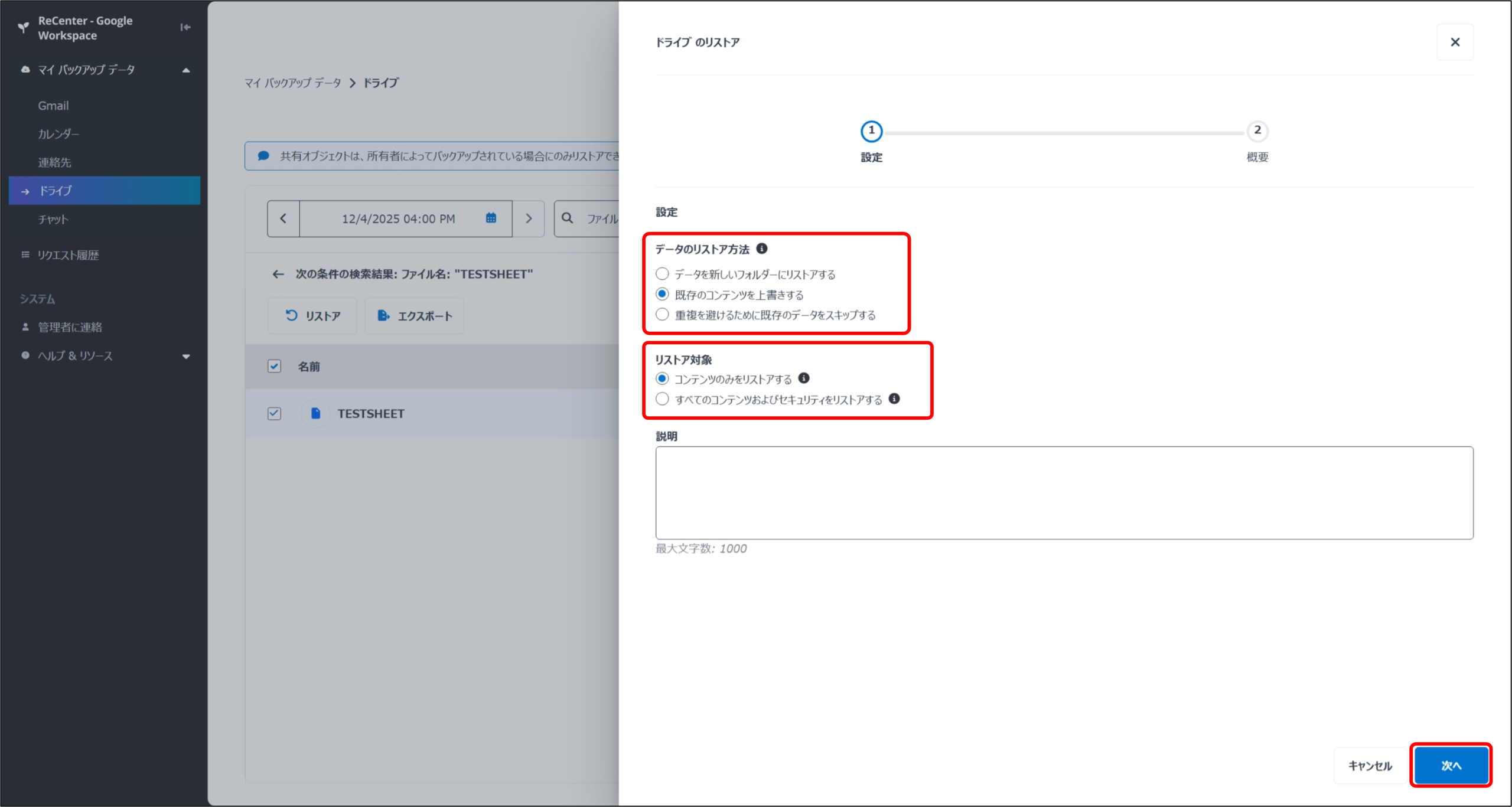
Task: Collapse the sidebar with the collapse icon
Action: [185, 27]
